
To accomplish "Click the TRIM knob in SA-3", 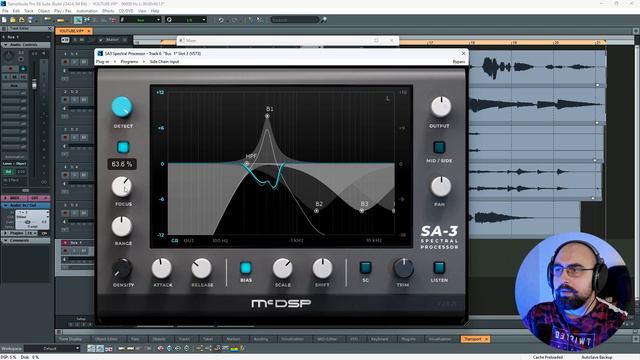I will point(403,268).
